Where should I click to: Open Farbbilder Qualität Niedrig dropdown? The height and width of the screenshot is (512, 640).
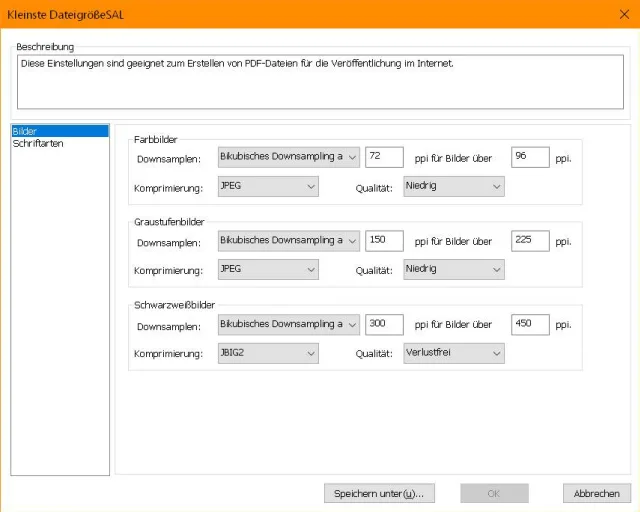tap(454, 187)
